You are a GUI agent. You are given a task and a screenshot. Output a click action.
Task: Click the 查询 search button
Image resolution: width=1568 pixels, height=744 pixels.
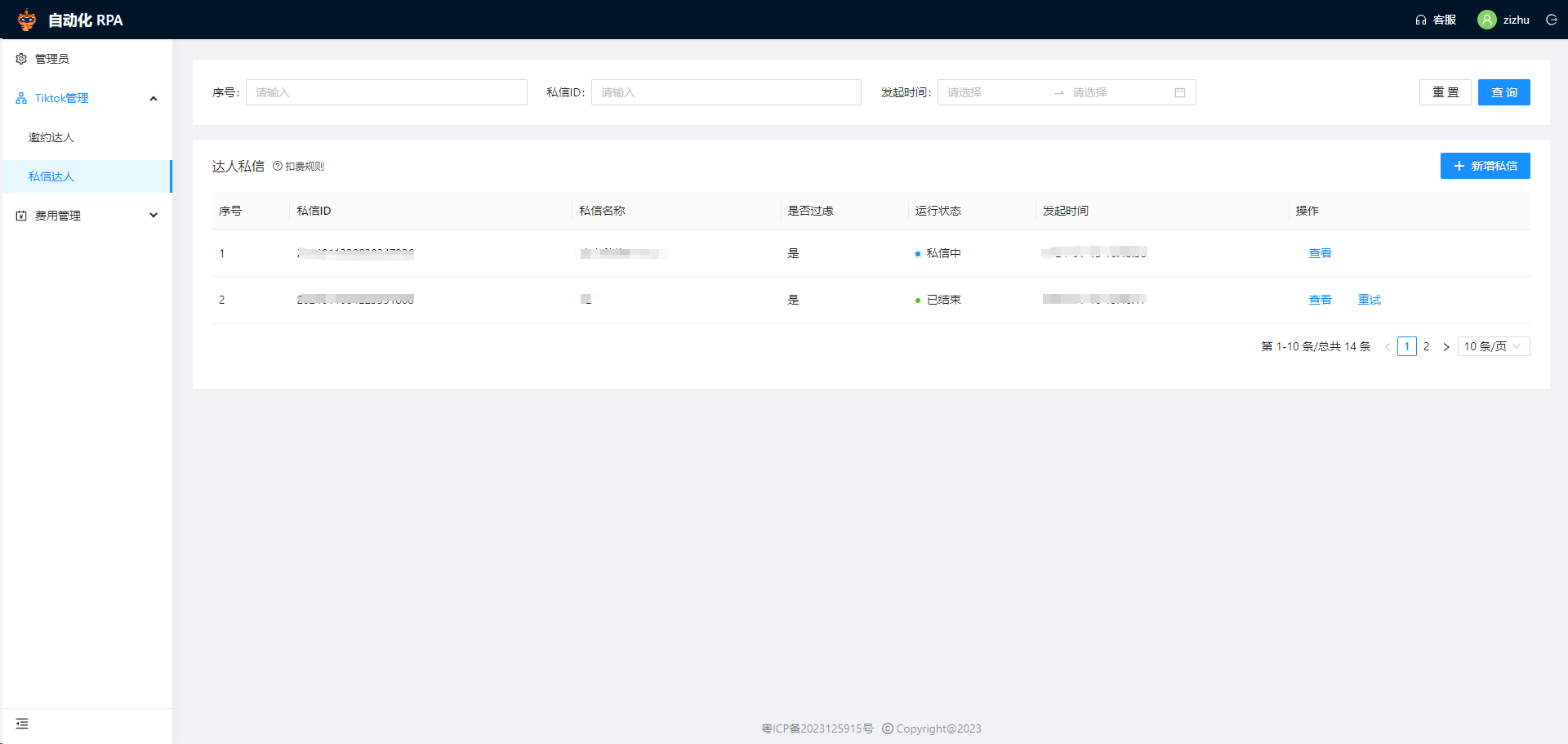pos(1504,92)
